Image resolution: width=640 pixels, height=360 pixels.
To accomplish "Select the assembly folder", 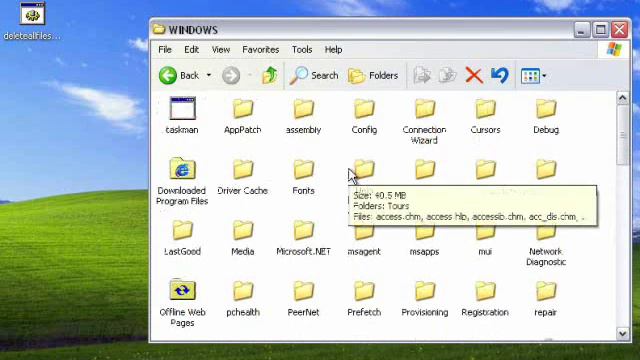I will (303, 116).
